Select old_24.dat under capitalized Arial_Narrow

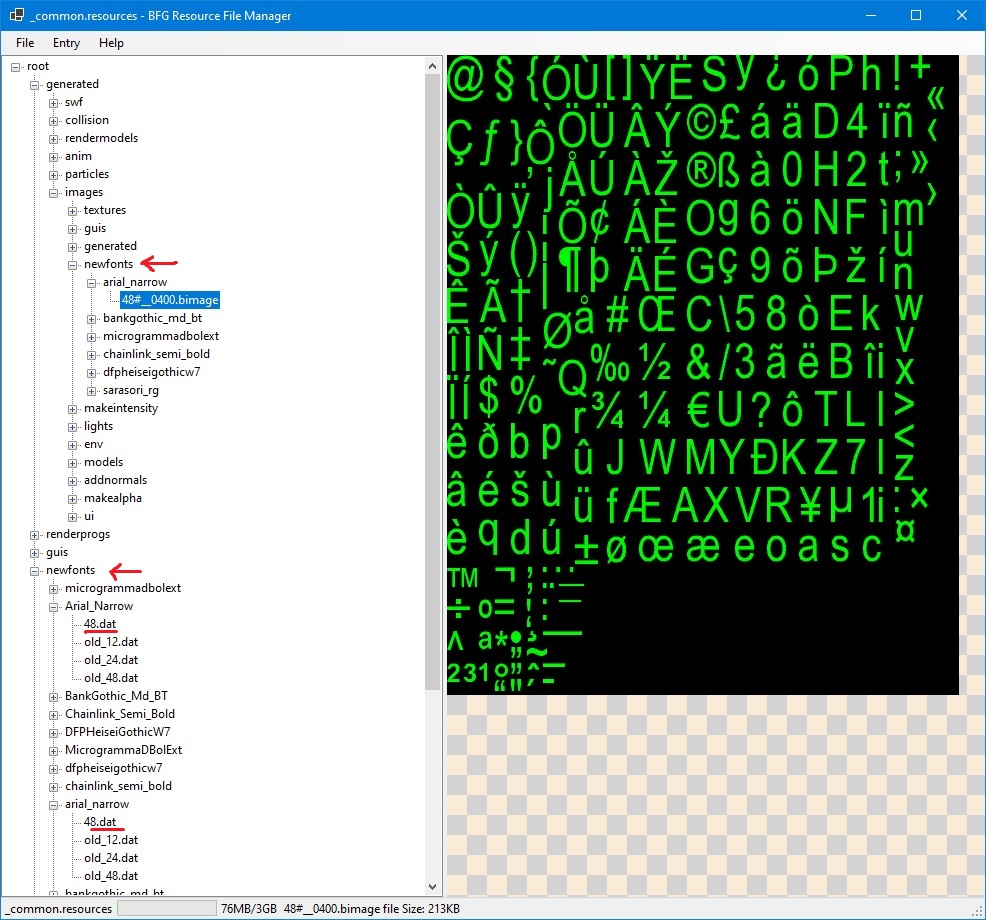[x=111, y=660]
